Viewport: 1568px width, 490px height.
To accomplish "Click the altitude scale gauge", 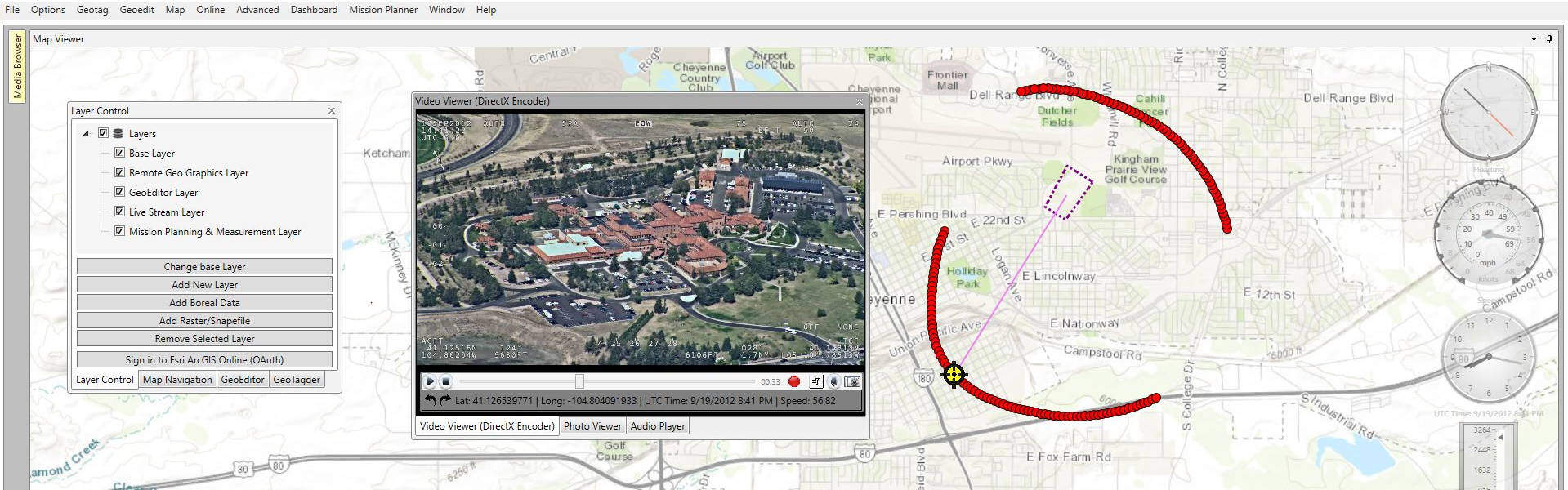I will point(1488,457).
